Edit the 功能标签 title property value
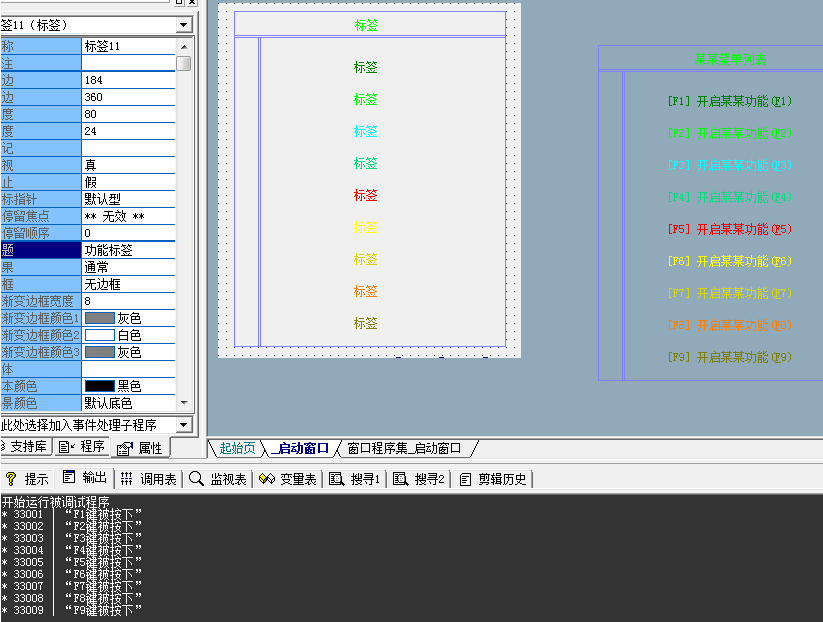823x622 pixels. (128, 250)
